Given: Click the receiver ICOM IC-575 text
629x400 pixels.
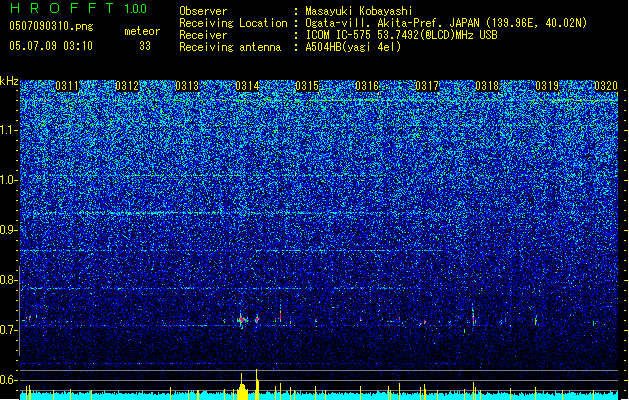Looking at the screenshot, I should [x=401, y=35].
